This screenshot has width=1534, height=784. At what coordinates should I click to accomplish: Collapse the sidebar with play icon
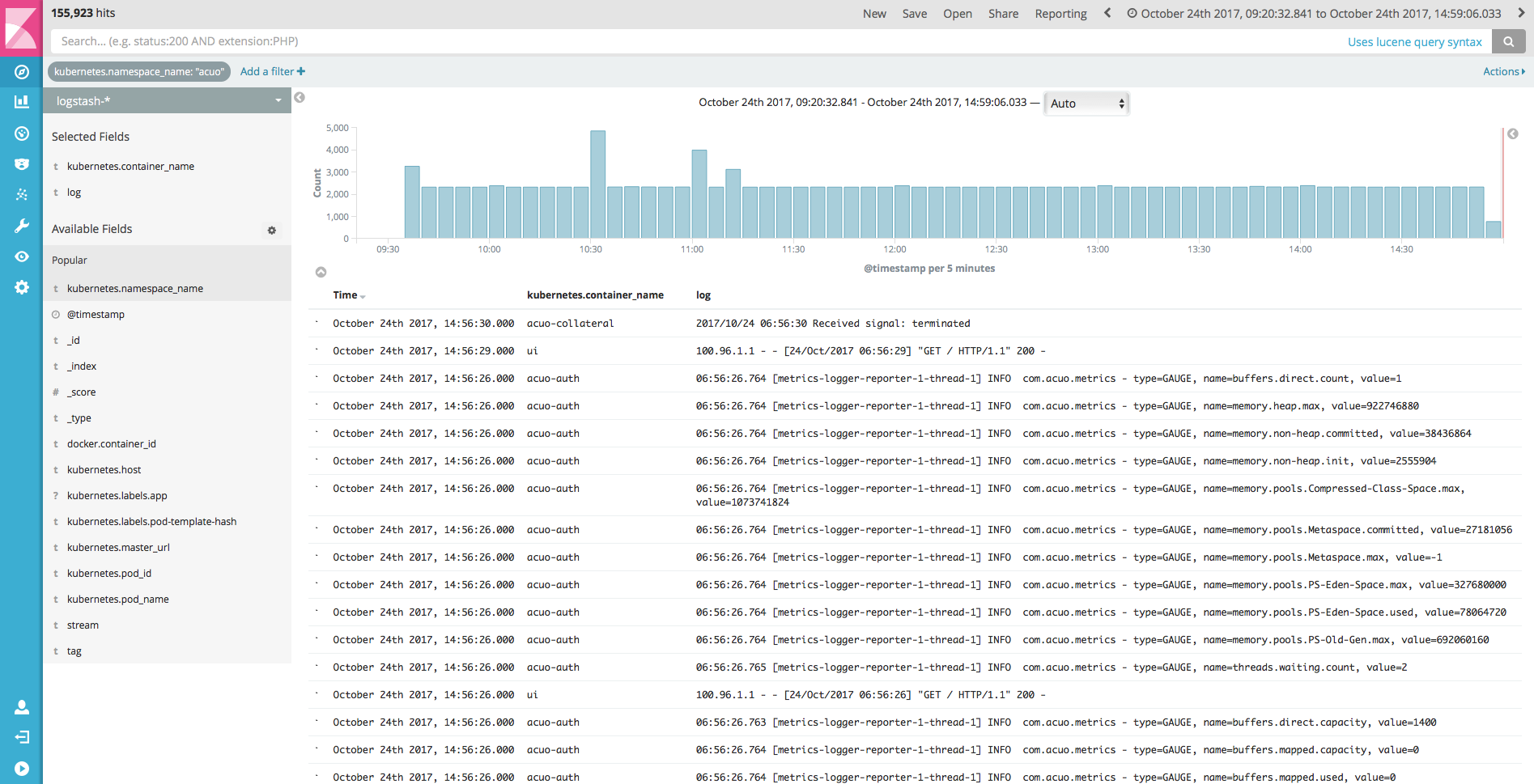pyautogui.click(x=22, y=769)
